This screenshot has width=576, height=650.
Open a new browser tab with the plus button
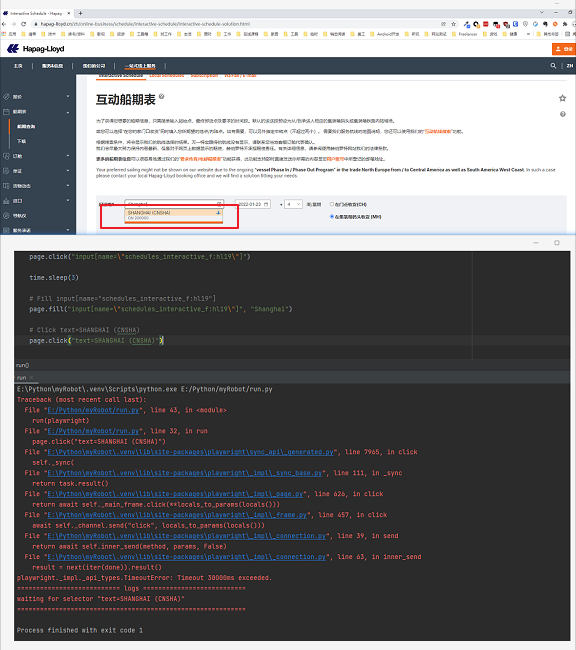pos(80,13)
